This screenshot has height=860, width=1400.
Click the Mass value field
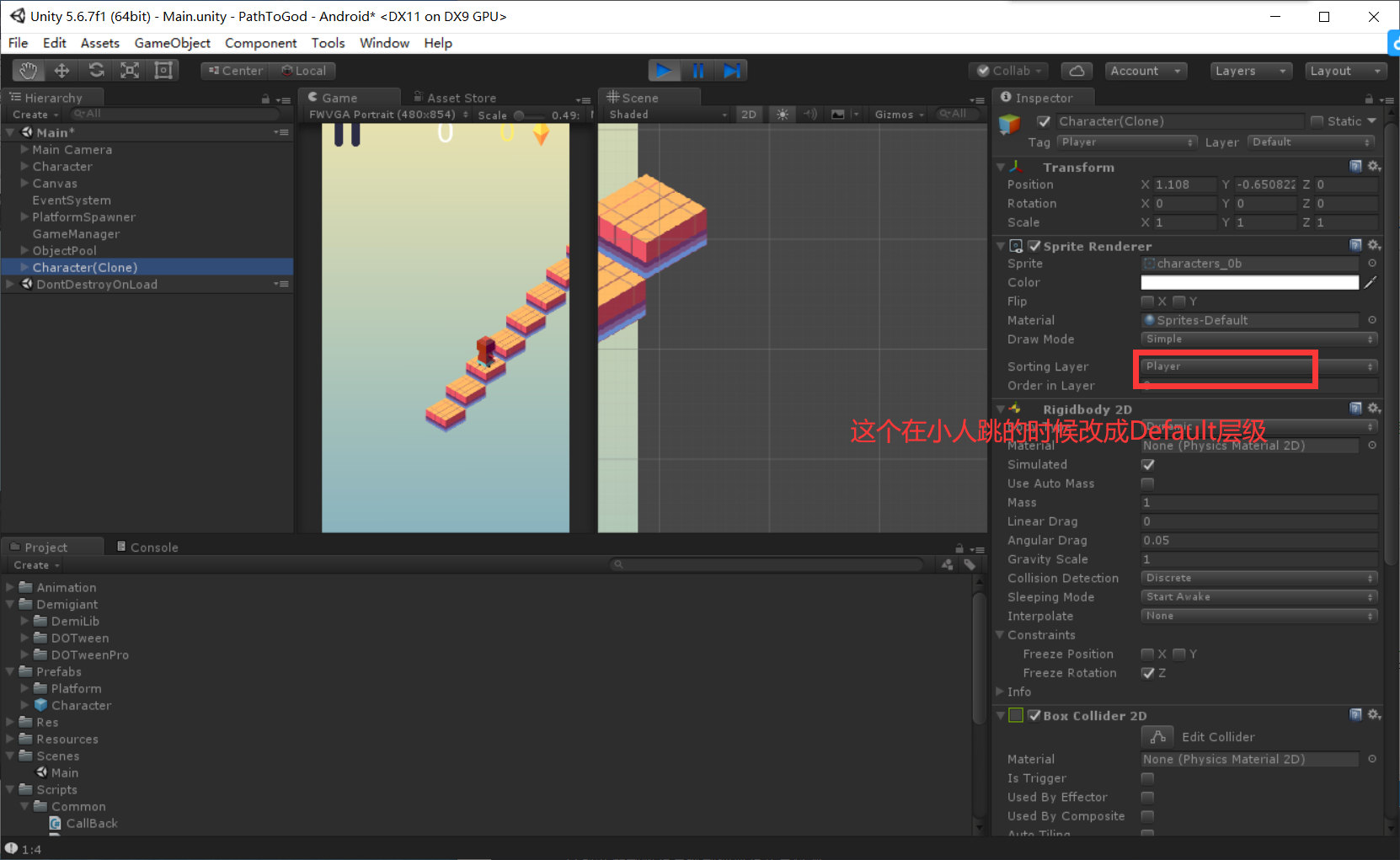pos(1259,503)
